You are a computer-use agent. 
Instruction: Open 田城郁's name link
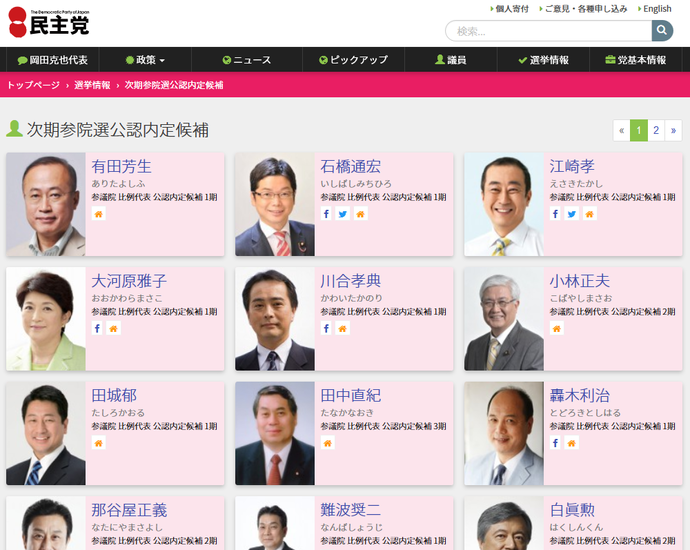point(114,395)
